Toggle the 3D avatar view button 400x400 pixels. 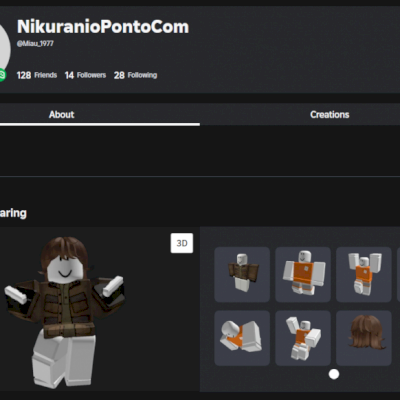point(182,243)
